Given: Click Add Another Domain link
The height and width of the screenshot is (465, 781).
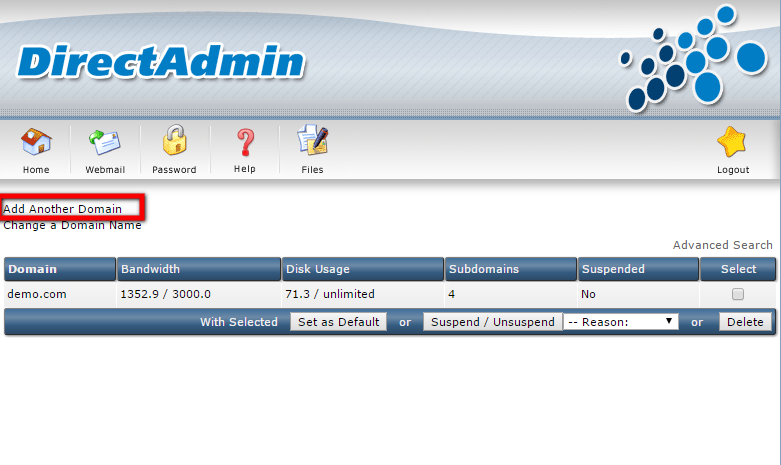Looking at the screenshot, I should point(62,209).
